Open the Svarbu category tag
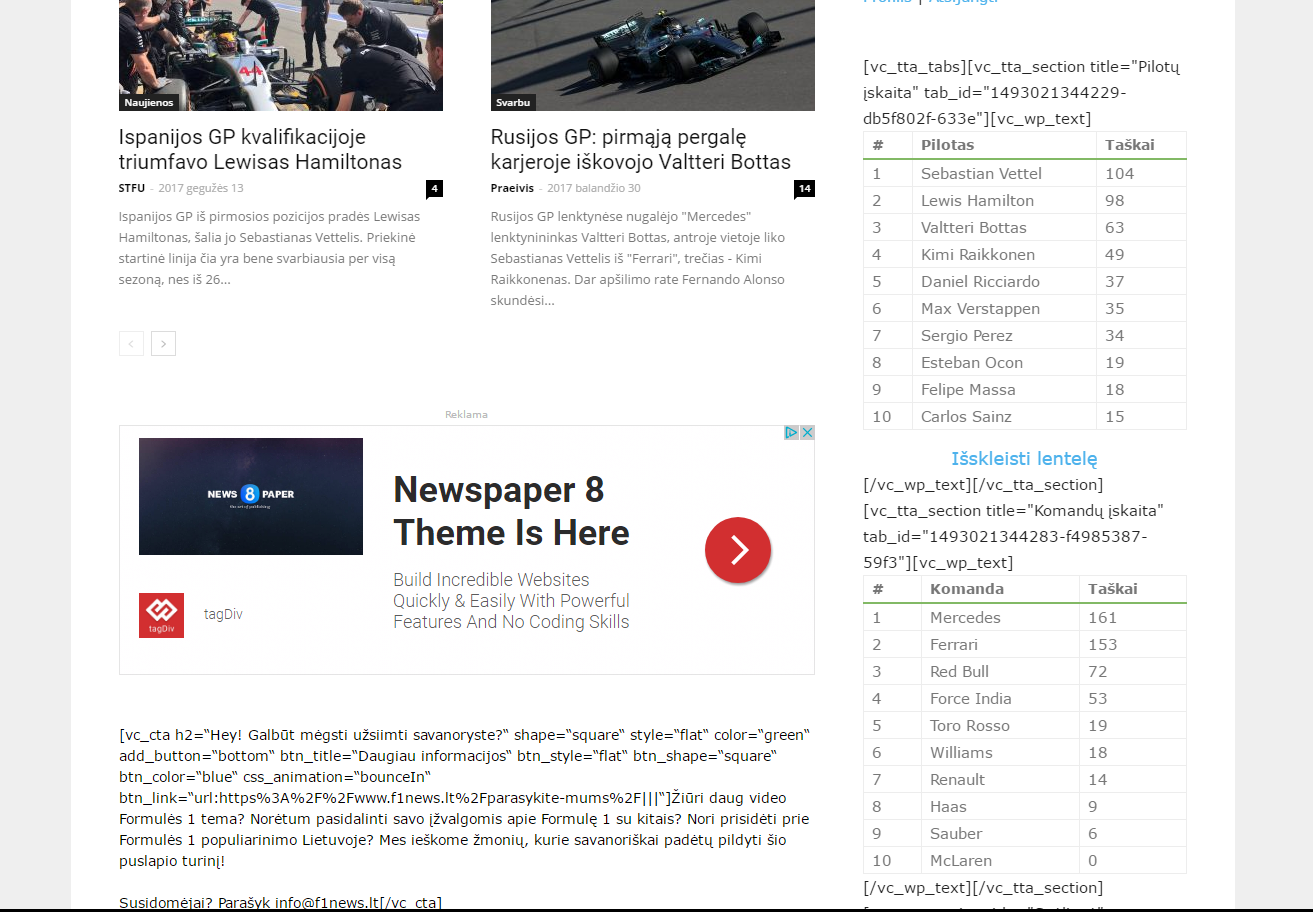The image size is (1313, 912). click(x=513, y=102)
